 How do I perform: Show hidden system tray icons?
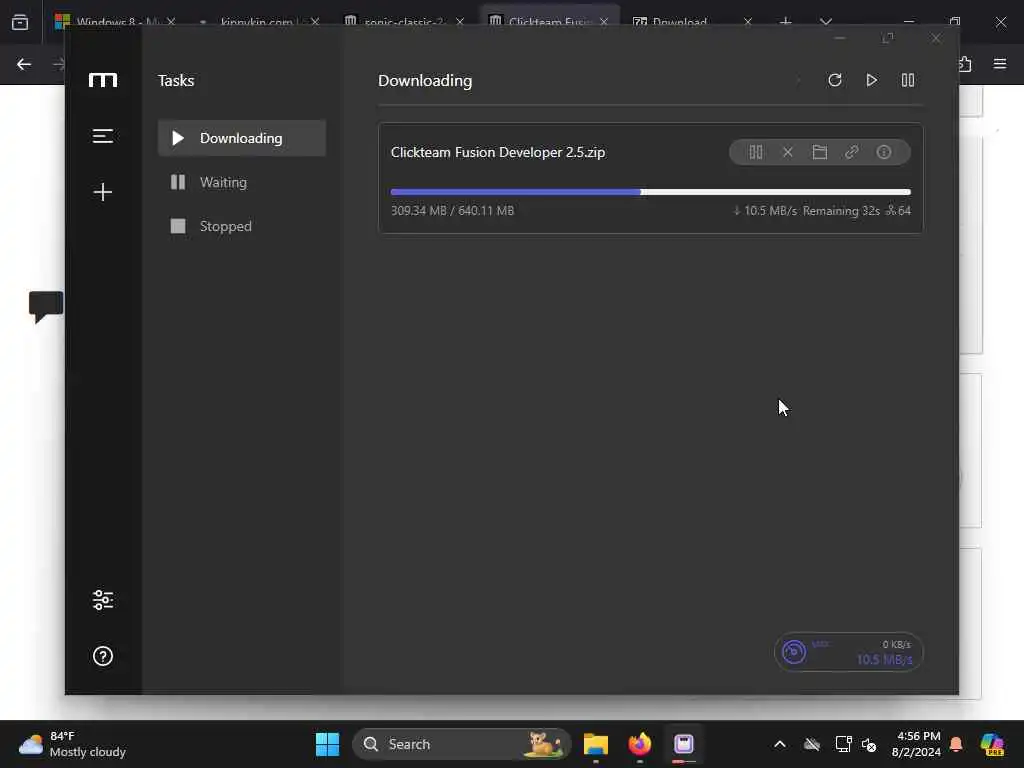point(780,744)
